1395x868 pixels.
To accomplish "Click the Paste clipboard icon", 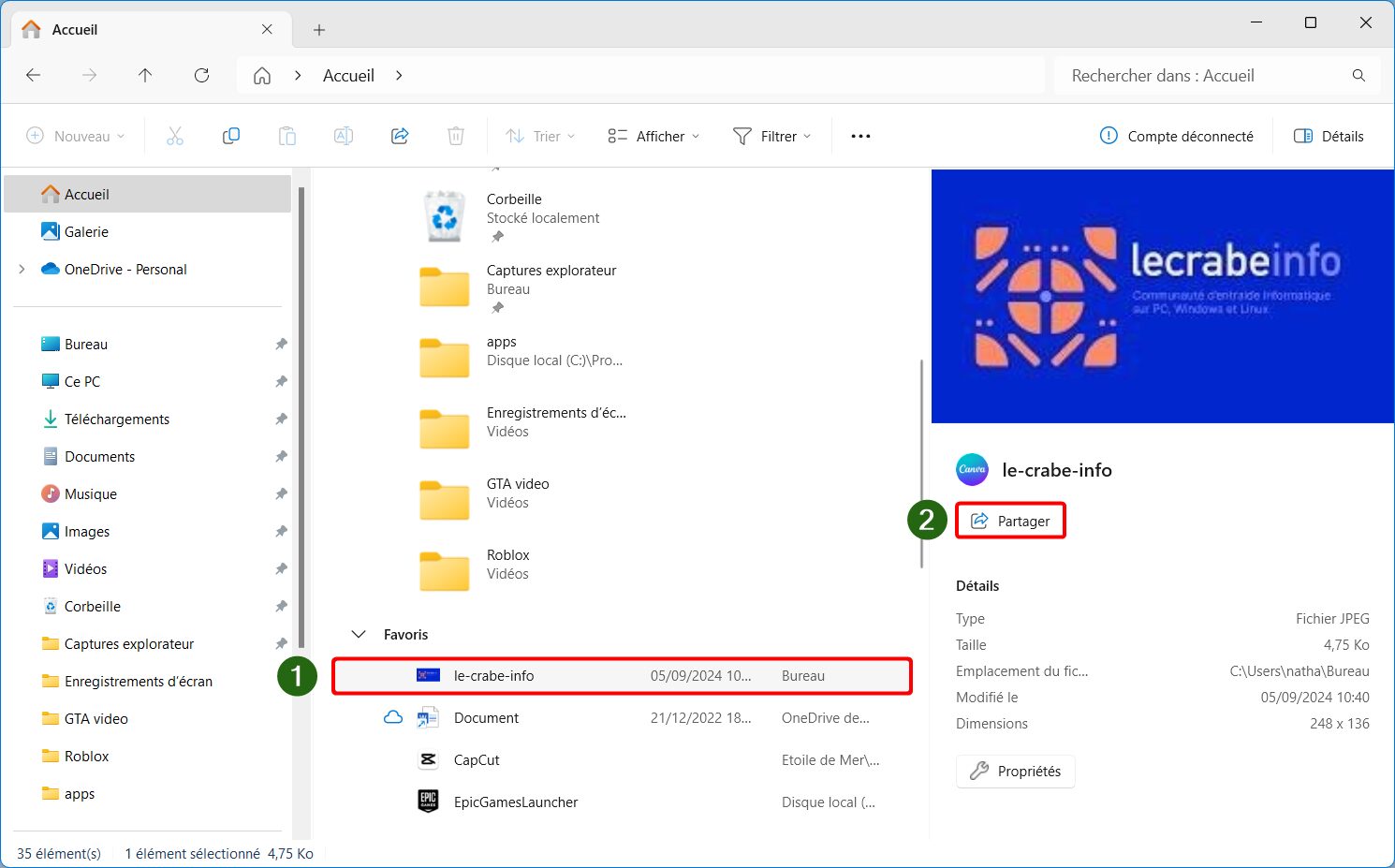I will (287, 136).
